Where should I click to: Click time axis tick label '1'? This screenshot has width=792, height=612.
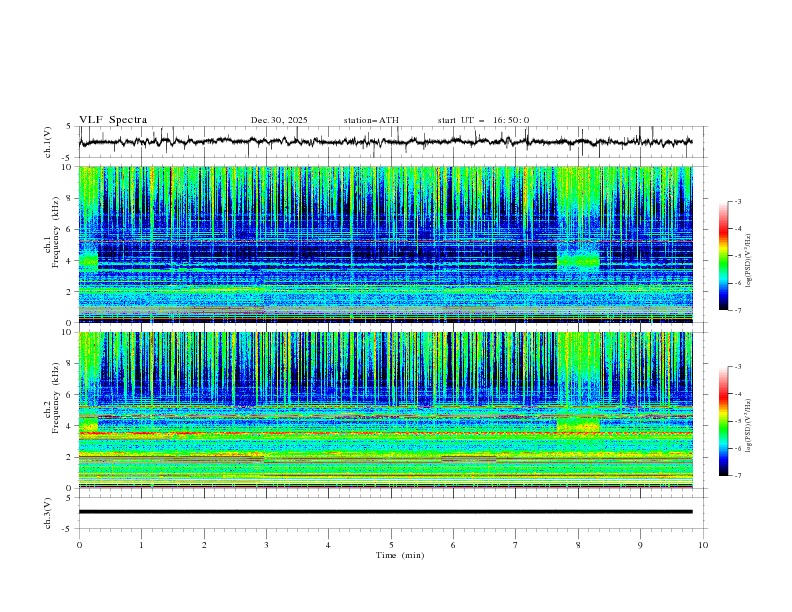pos(141,545)
